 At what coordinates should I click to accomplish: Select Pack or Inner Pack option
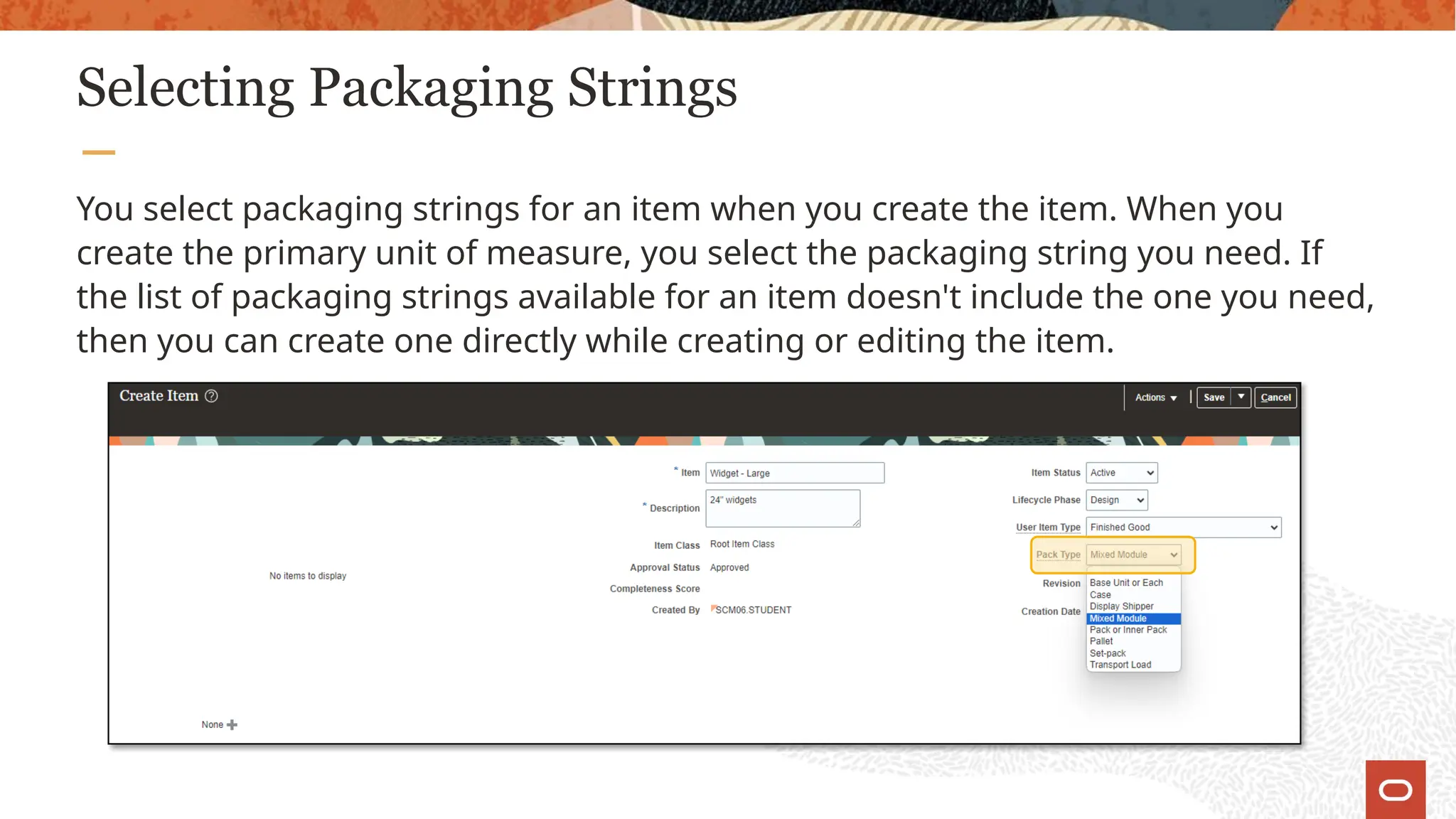coord(1133,630)
